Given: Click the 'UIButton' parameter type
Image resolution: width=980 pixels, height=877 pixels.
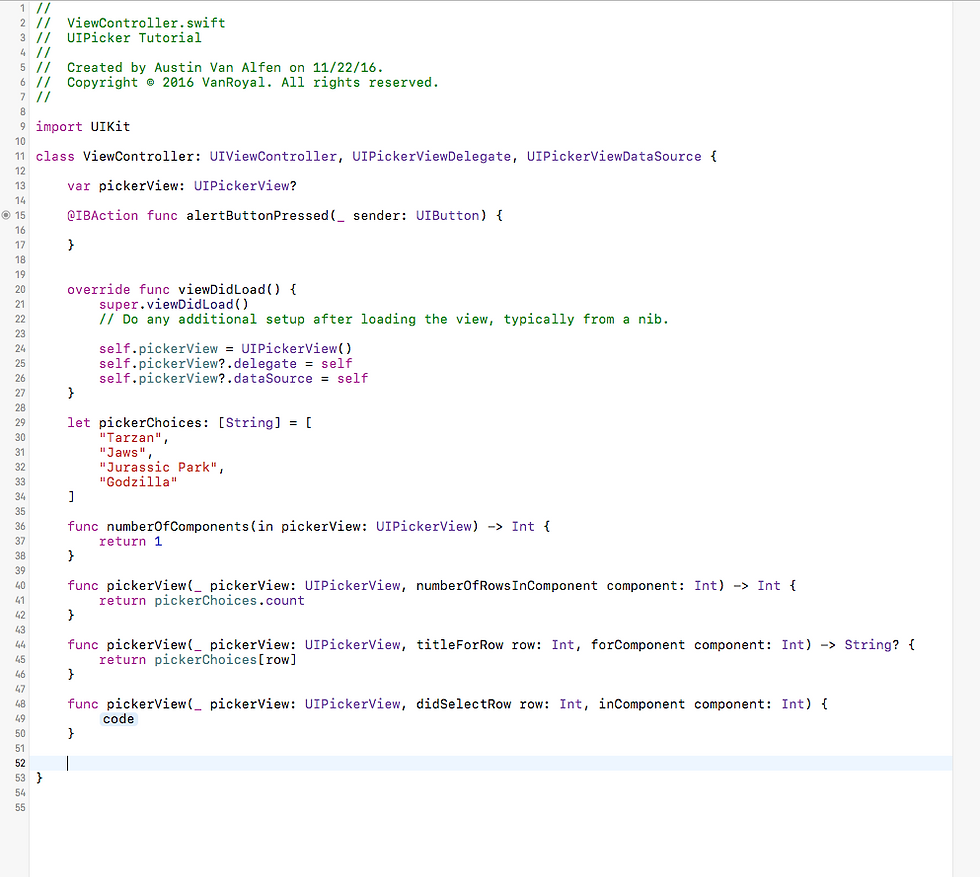Looking at the screenshot, I should 448,216.
